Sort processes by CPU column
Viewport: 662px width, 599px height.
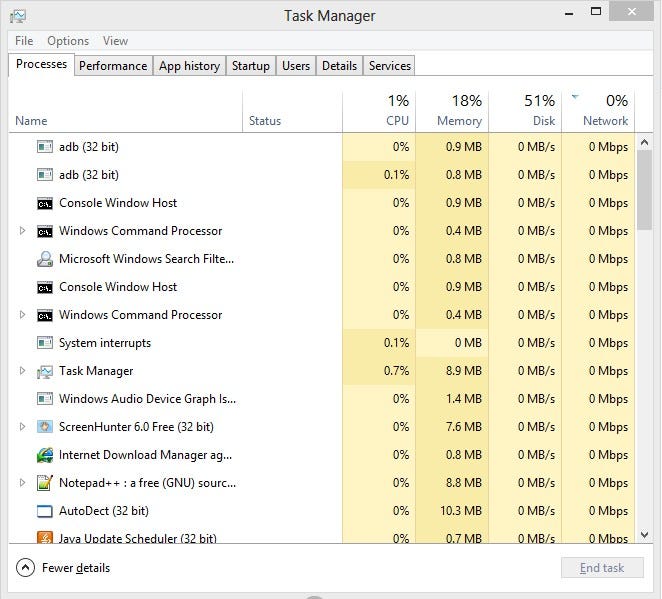pos(379,112)
